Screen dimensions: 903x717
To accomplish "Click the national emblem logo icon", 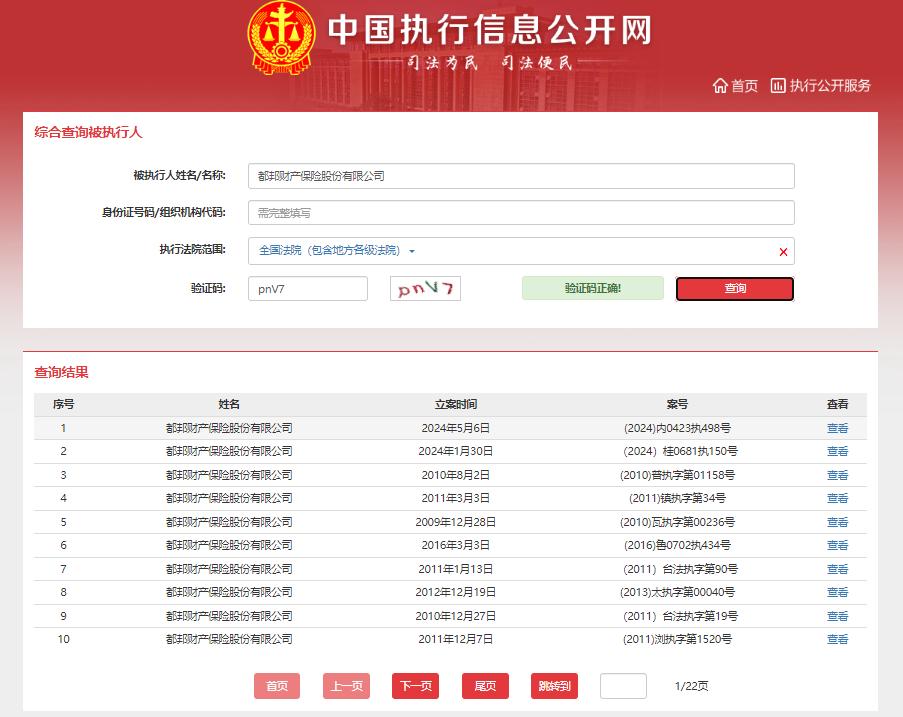I will pos(281,38).
